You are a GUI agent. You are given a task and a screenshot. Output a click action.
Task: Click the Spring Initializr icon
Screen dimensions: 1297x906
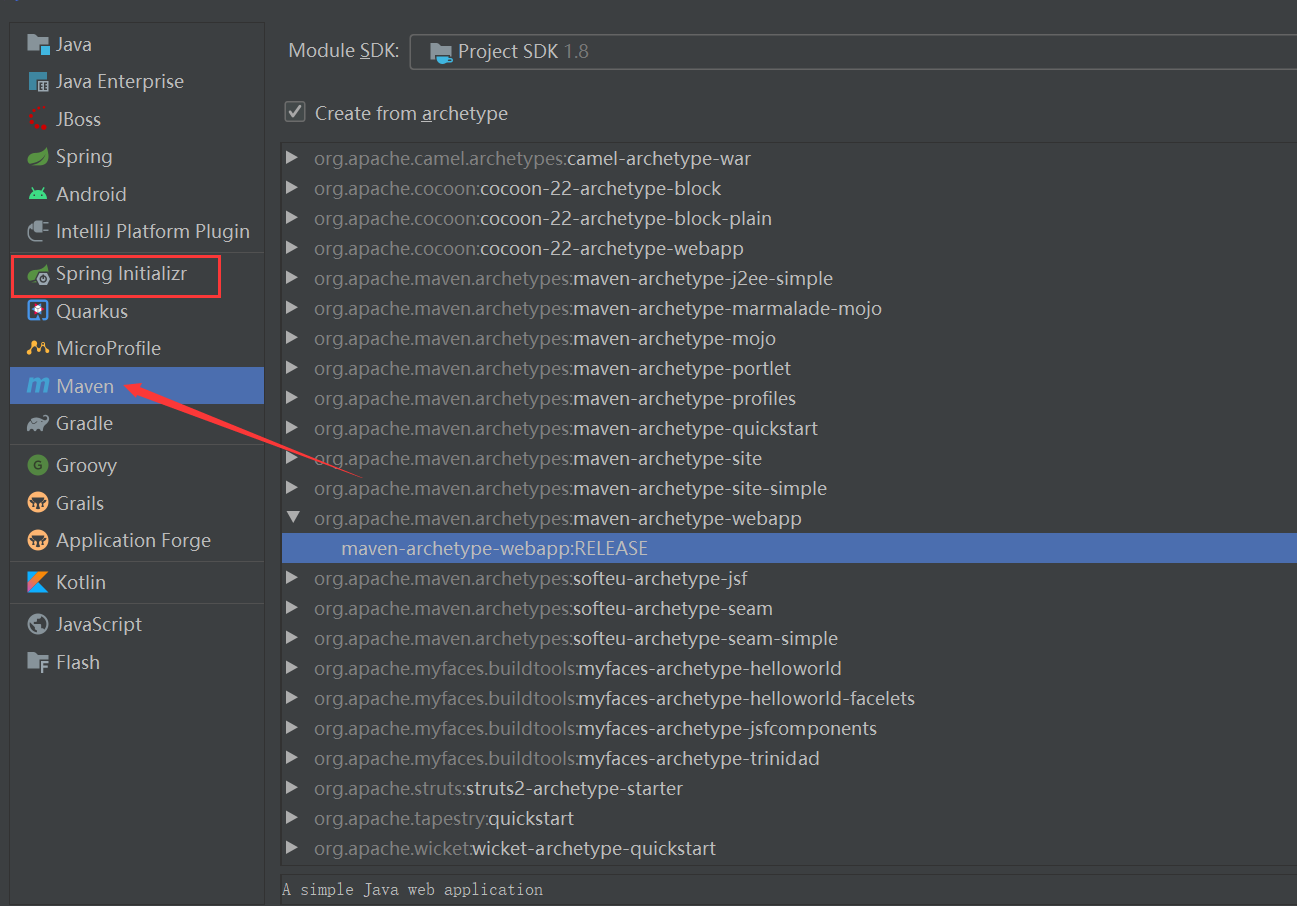[x=38, y=274]
